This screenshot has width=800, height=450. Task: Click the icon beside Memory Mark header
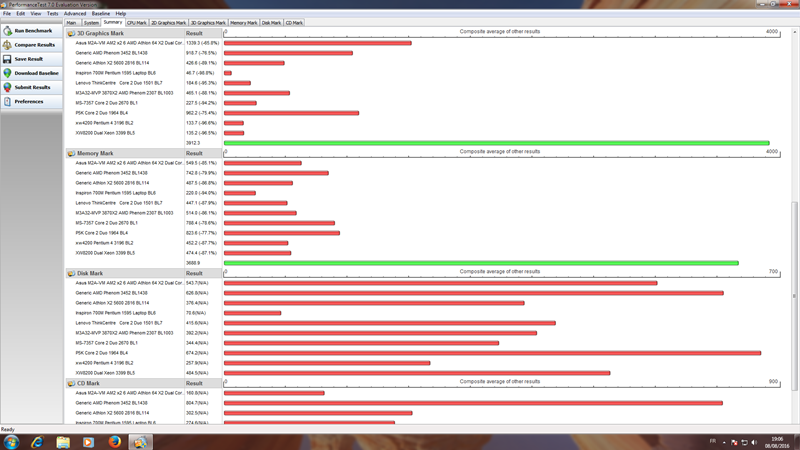click(x=71, y=153)
